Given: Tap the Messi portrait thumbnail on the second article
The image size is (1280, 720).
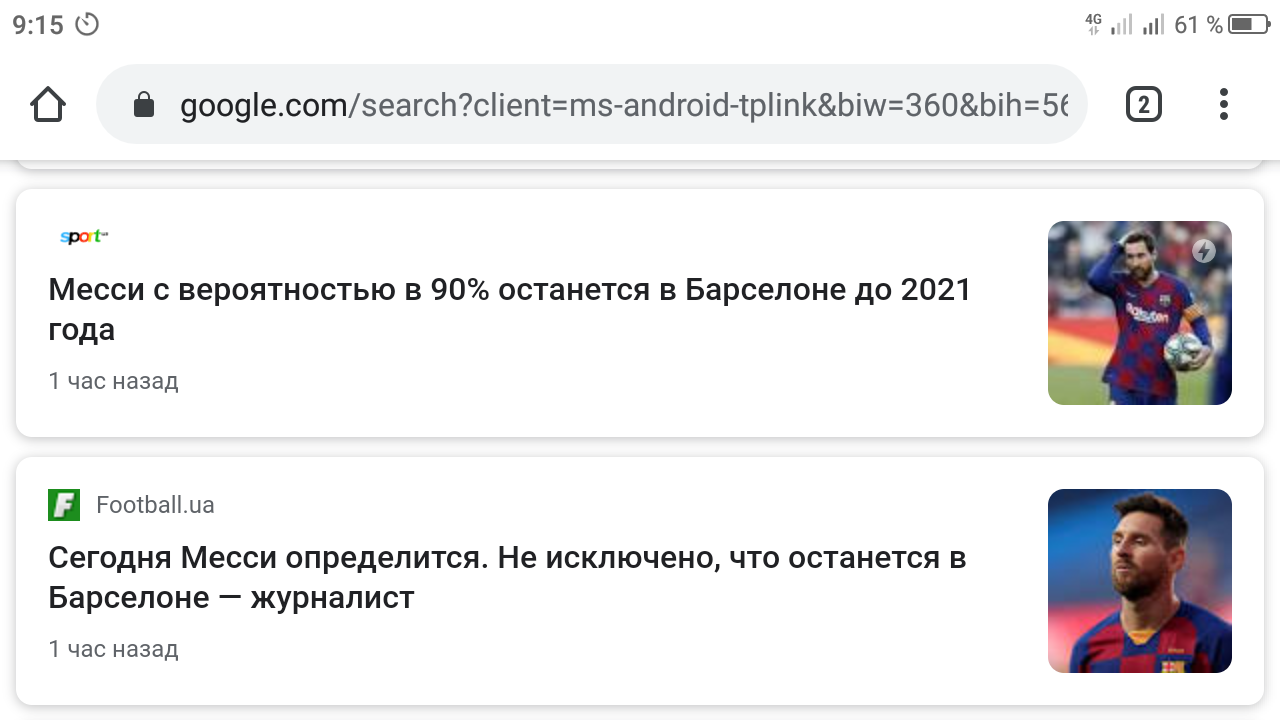Looking at the screenshot, I should point(1140,580).
